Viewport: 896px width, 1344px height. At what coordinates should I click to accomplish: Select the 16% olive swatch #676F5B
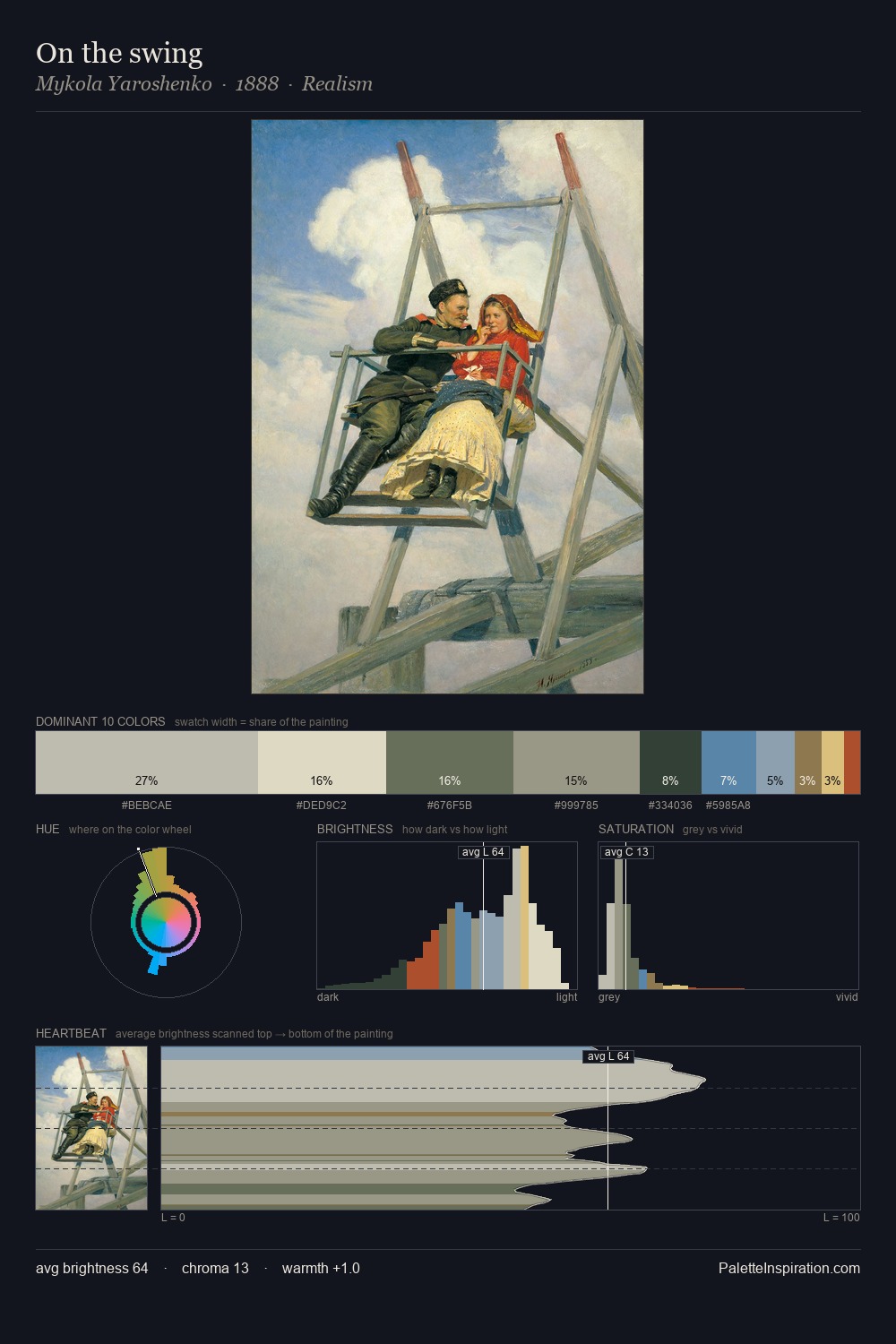[450, 762]
